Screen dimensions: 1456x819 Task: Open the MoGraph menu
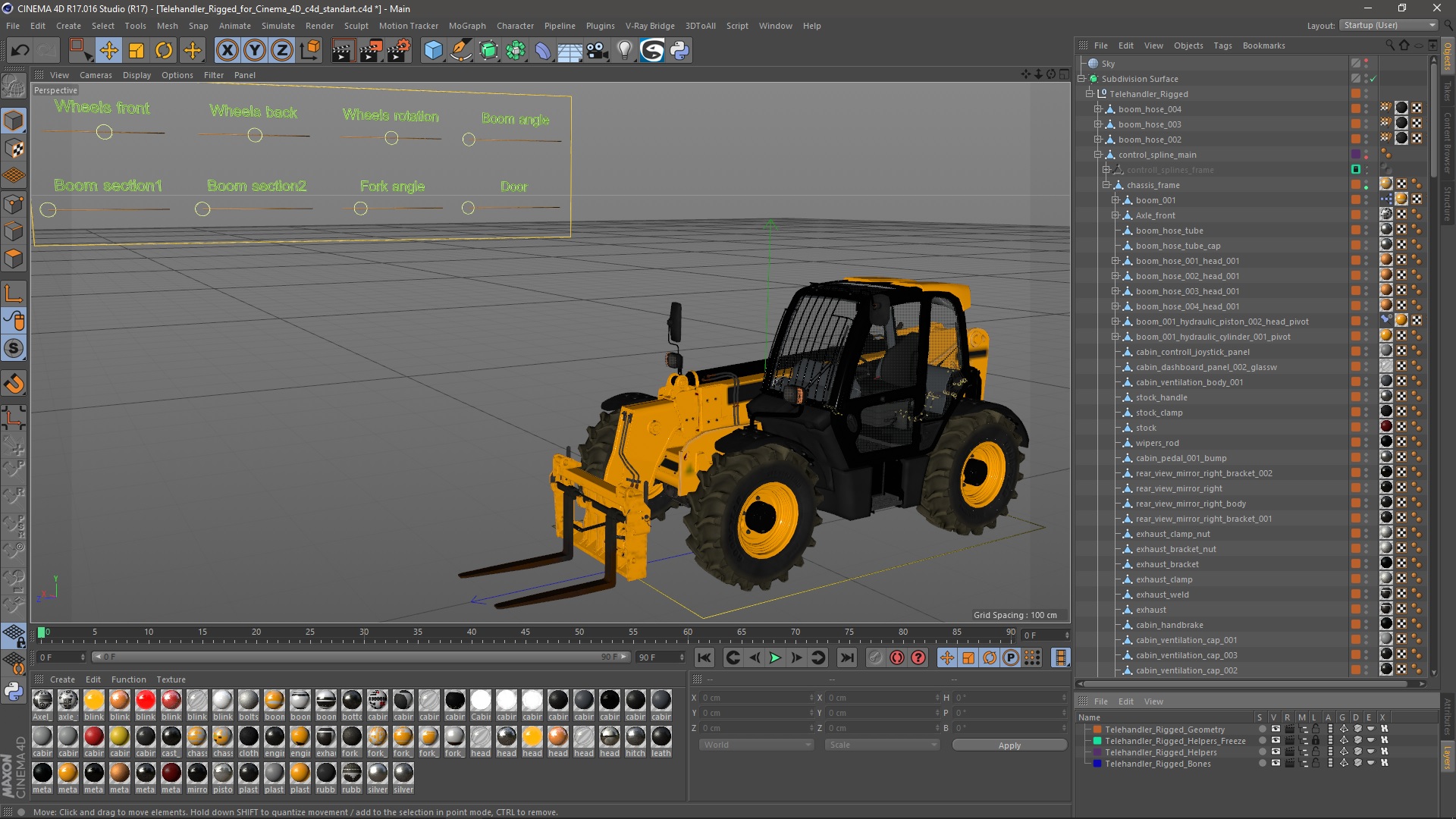point(466,26)
